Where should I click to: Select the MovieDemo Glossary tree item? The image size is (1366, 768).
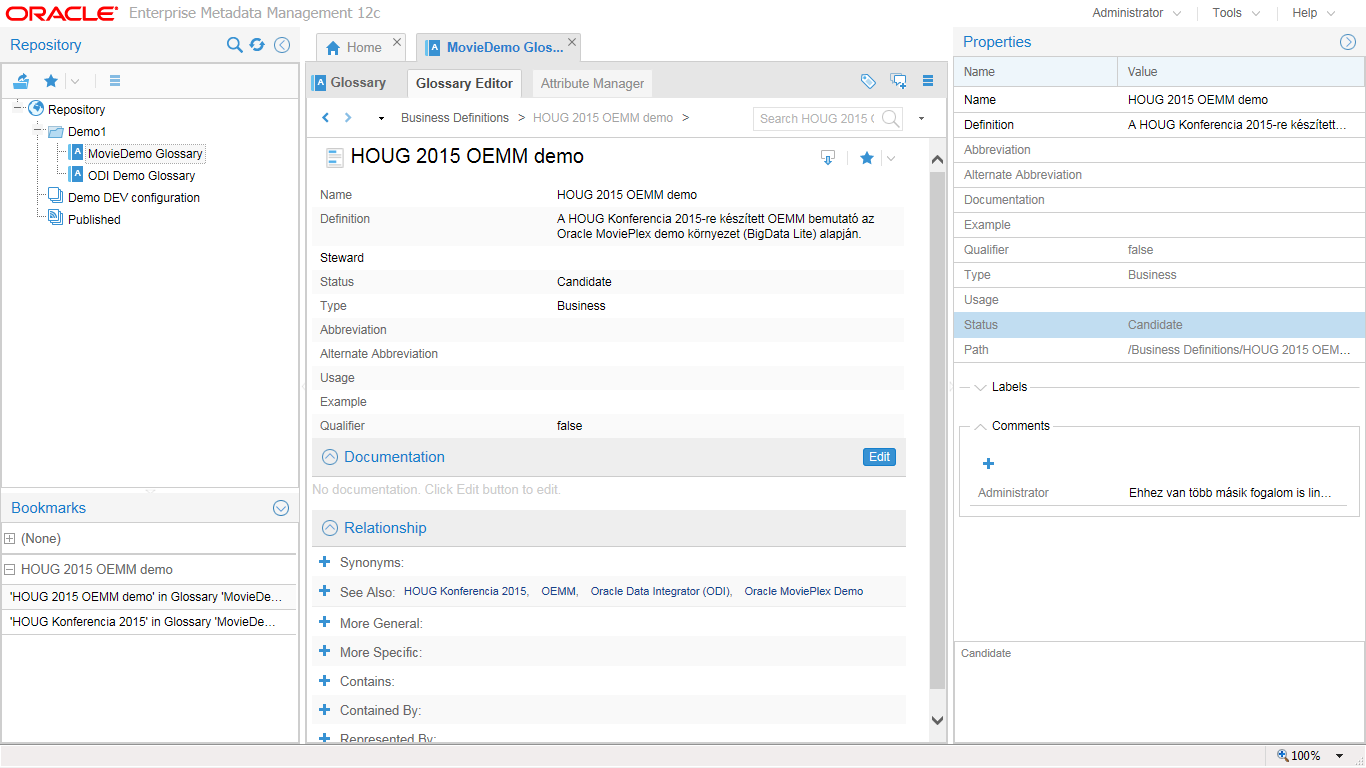coord(145,153)
